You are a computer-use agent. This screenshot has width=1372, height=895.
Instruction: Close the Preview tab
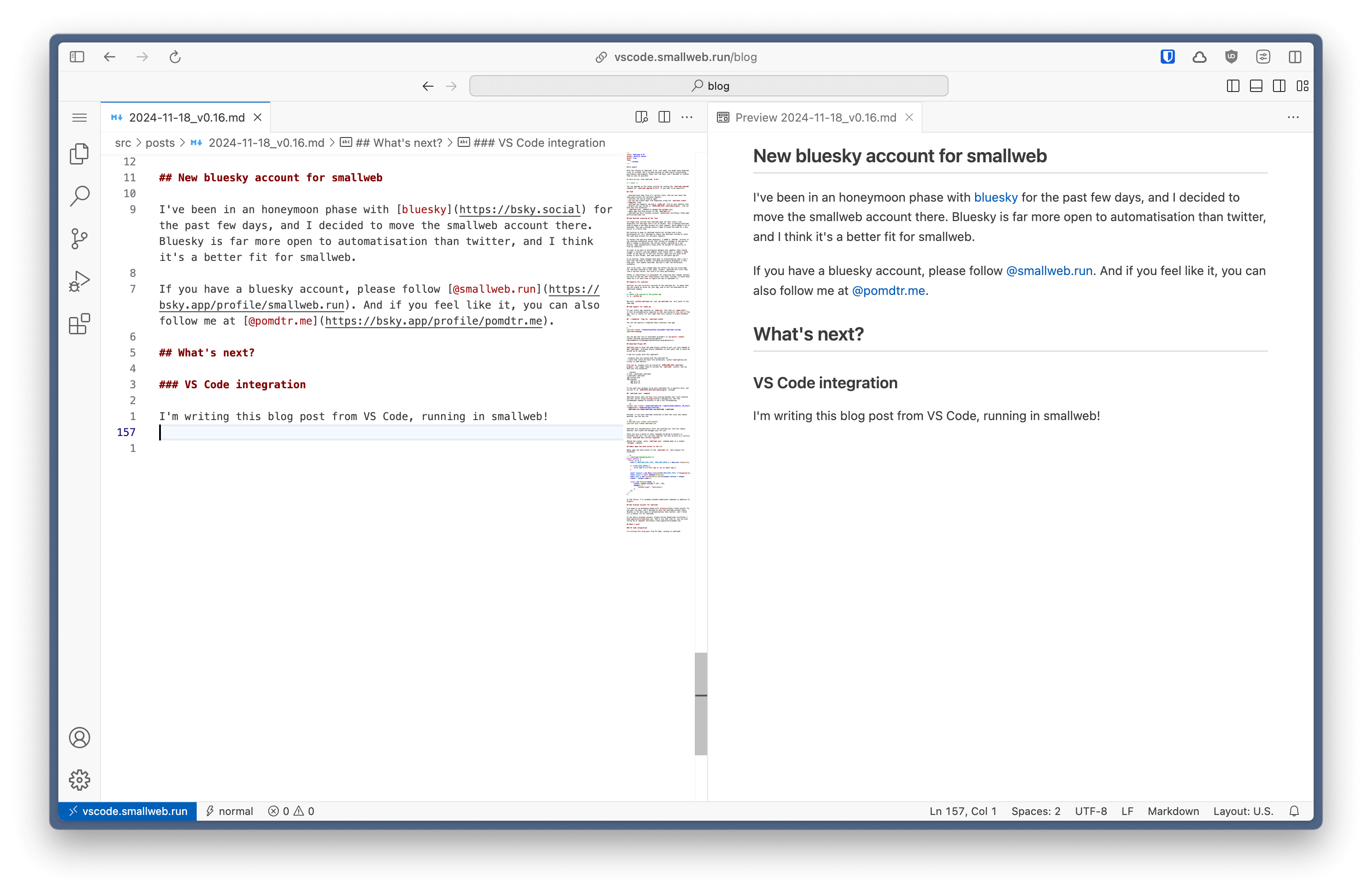click(909, 118)
